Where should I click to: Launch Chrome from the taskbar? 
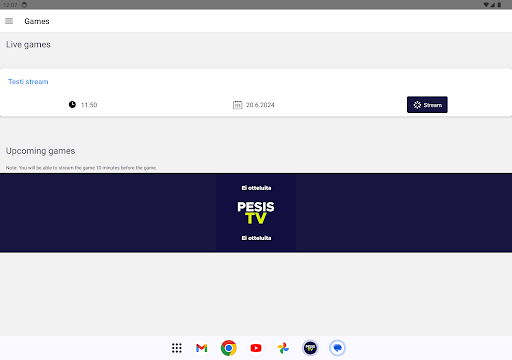pyautogui.click(x=229, y=348)
